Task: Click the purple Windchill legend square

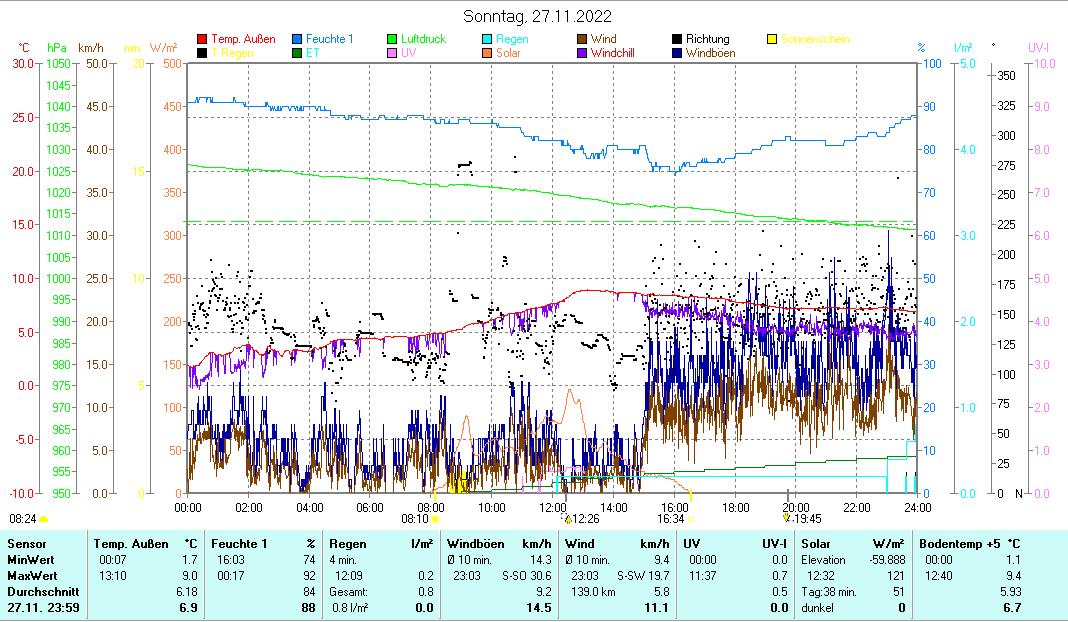Action: [x=582, y=53]
